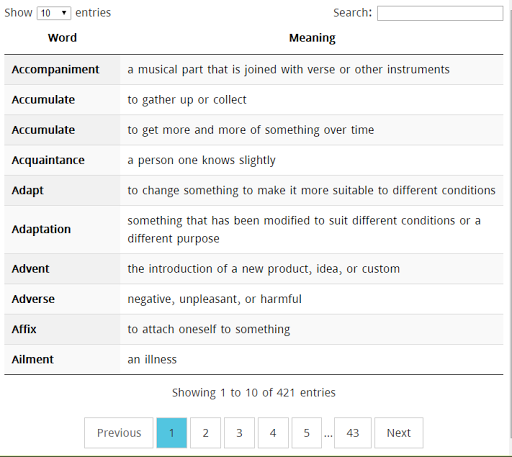The height and width of the screenshot is (457, 512).
Task: Select the Affix word cell
Action: [62, 329]
